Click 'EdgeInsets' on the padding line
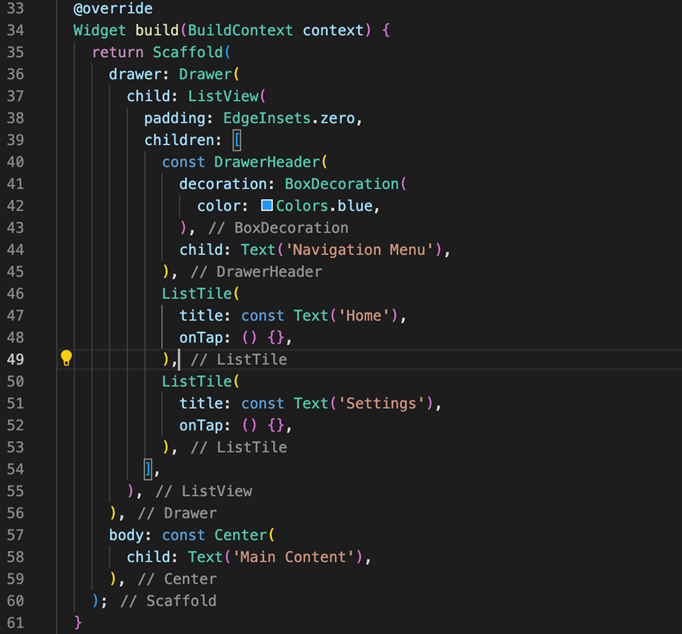682x634 pixels. pyautogui.click(x=267, y=118)
